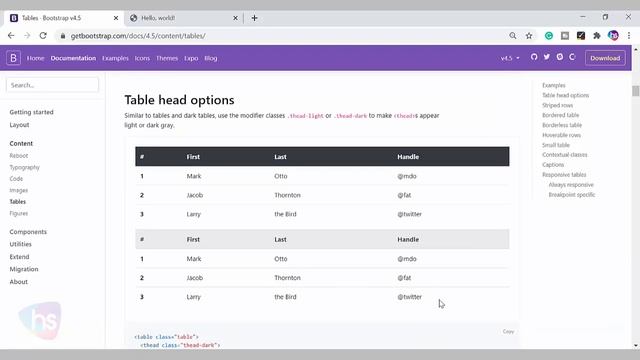
Task: Click the zoom magnifier icon in the address bar
Action: (x=513, y=36)
